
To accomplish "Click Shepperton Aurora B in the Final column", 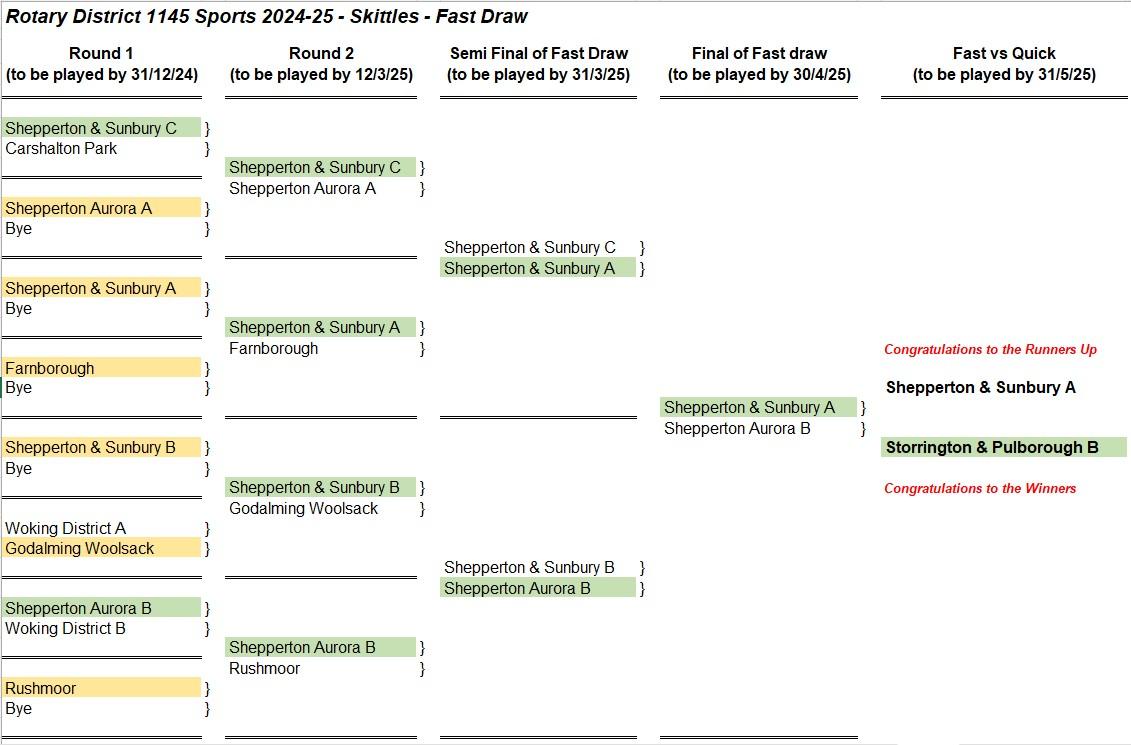I will coord(737,429).
